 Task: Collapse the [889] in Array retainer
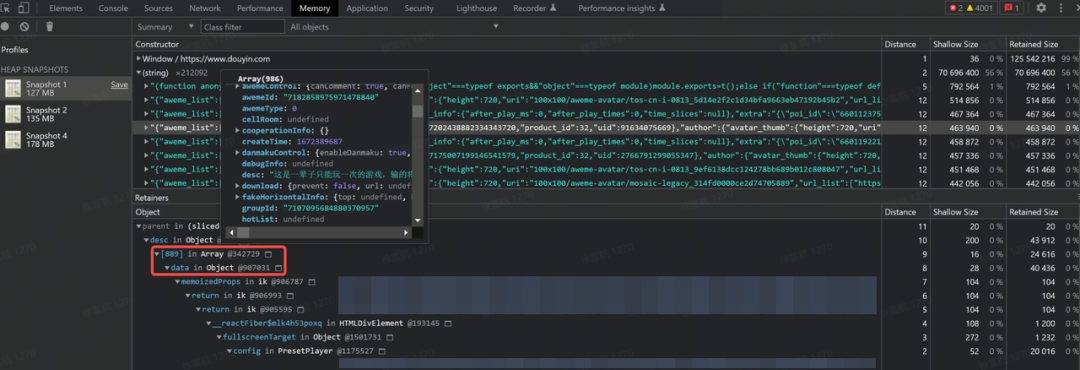(x=156, y=254)
